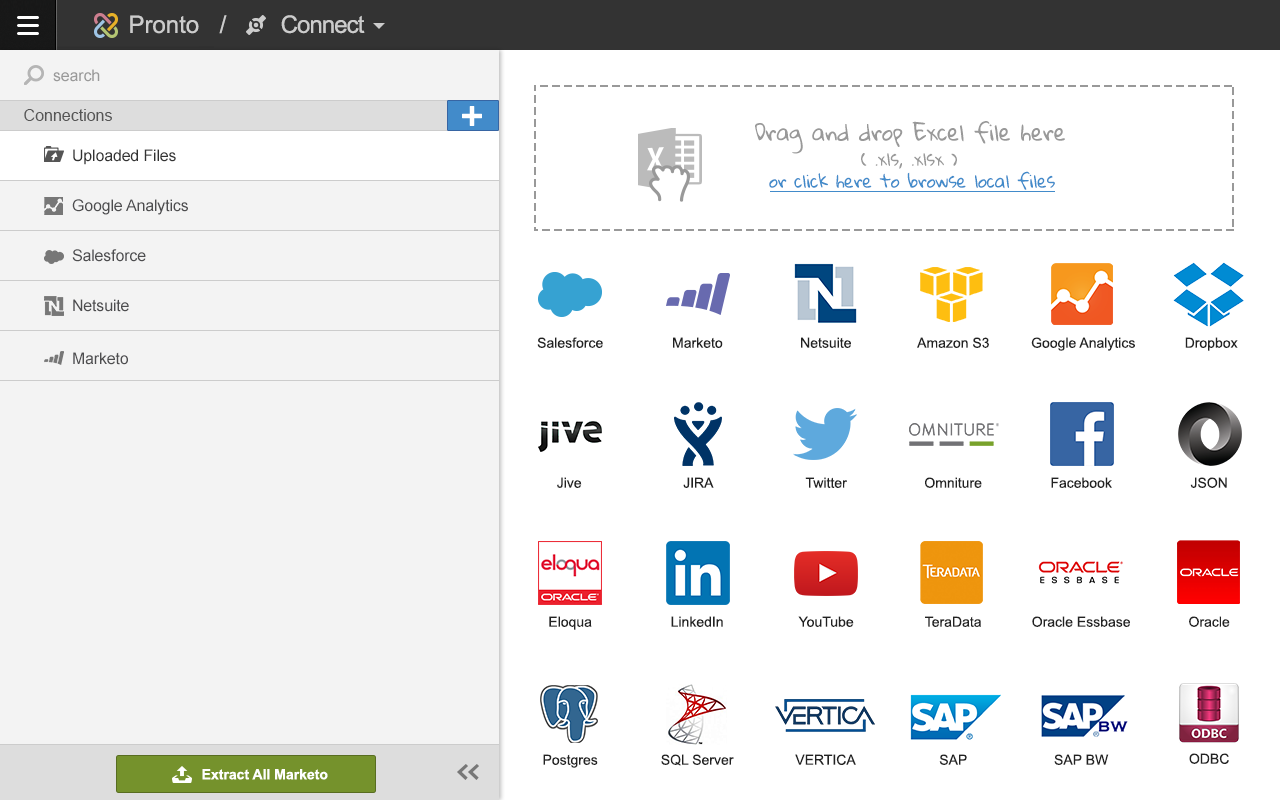This screenshot has height=800, width=1280.
Task: Add a new connection with plus button
Action: tap(472, 115)
